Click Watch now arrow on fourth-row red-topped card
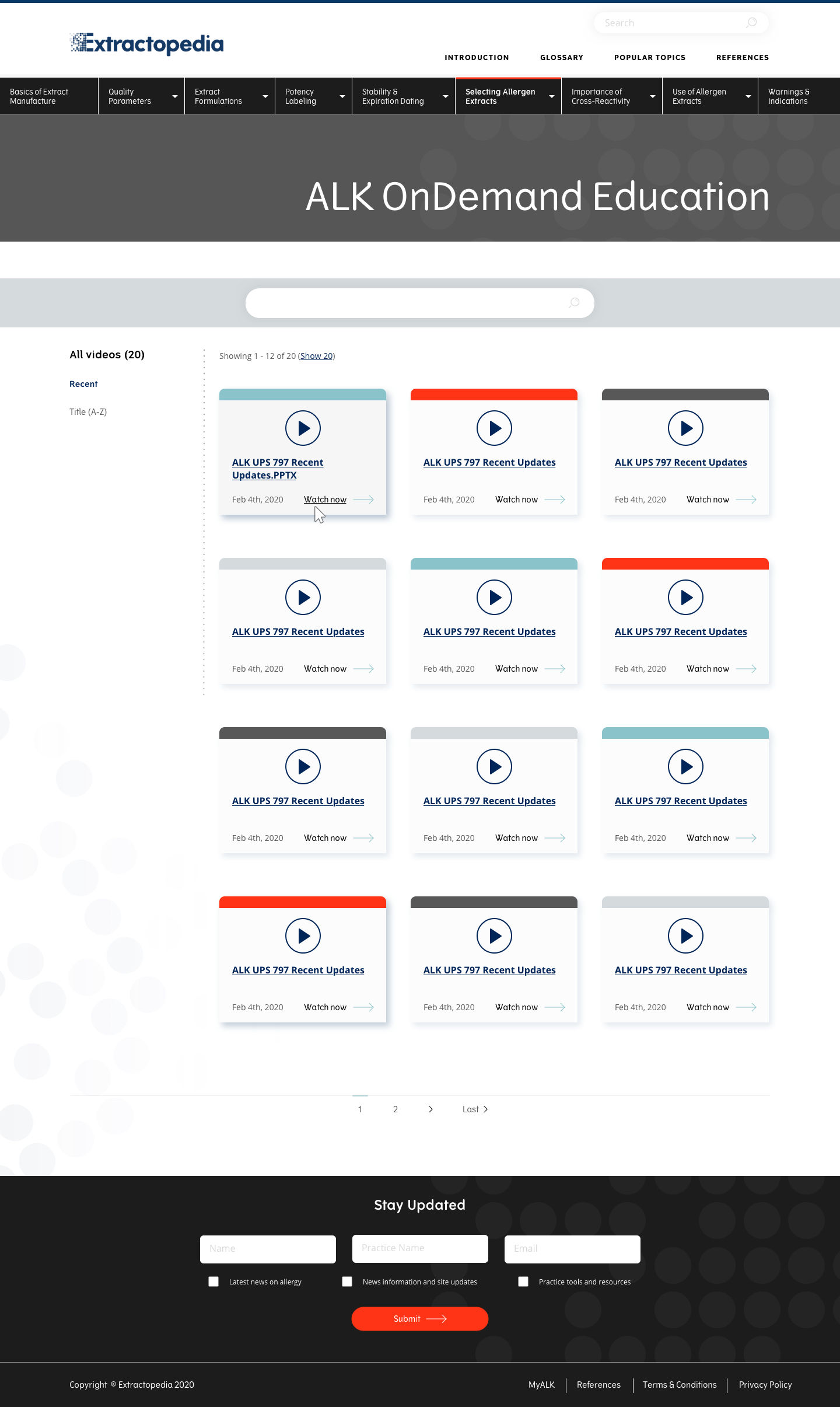 pyautogui.click(x=363, y=1007)
